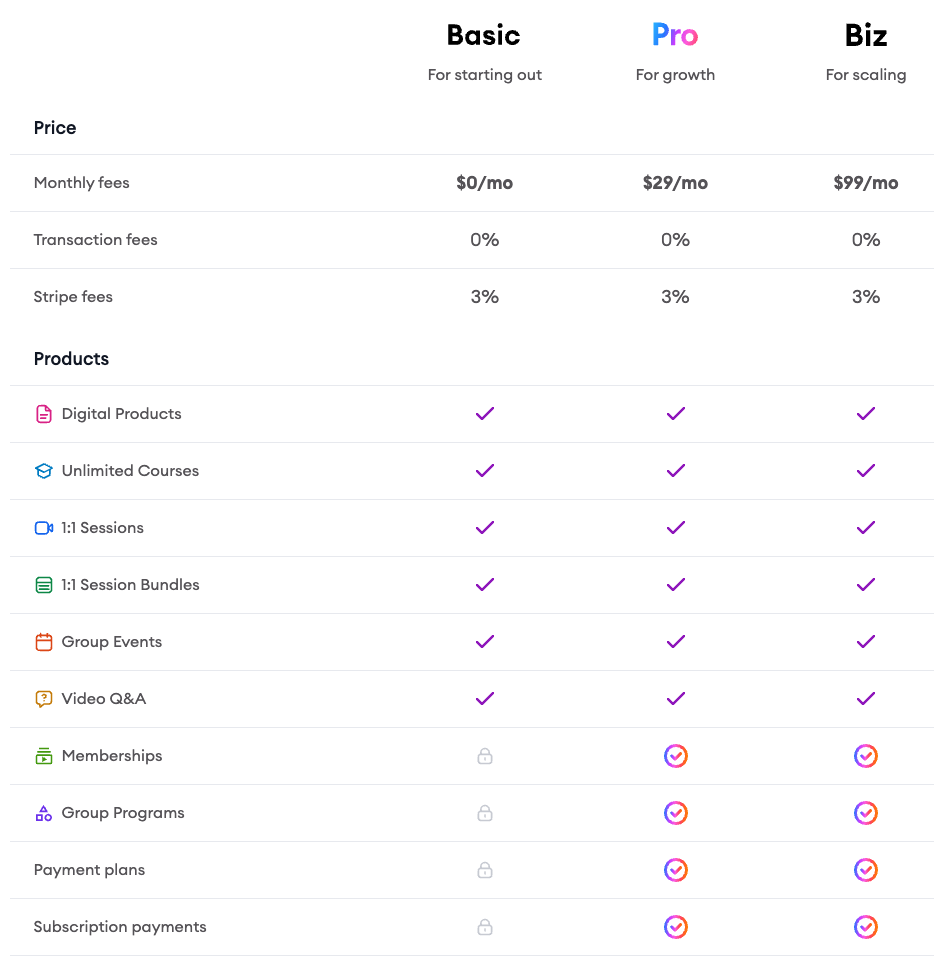Click the Group Events calendar icon
This screenshot has width=934, height=957.
tap(44, 642)
